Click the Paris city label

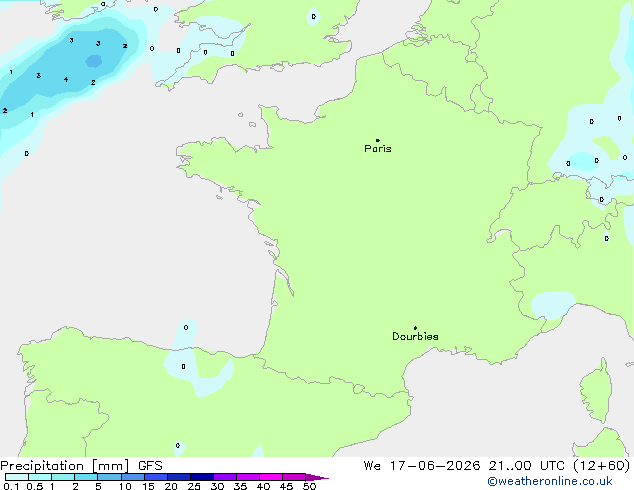pyautogui.click(x=378, y=149)
